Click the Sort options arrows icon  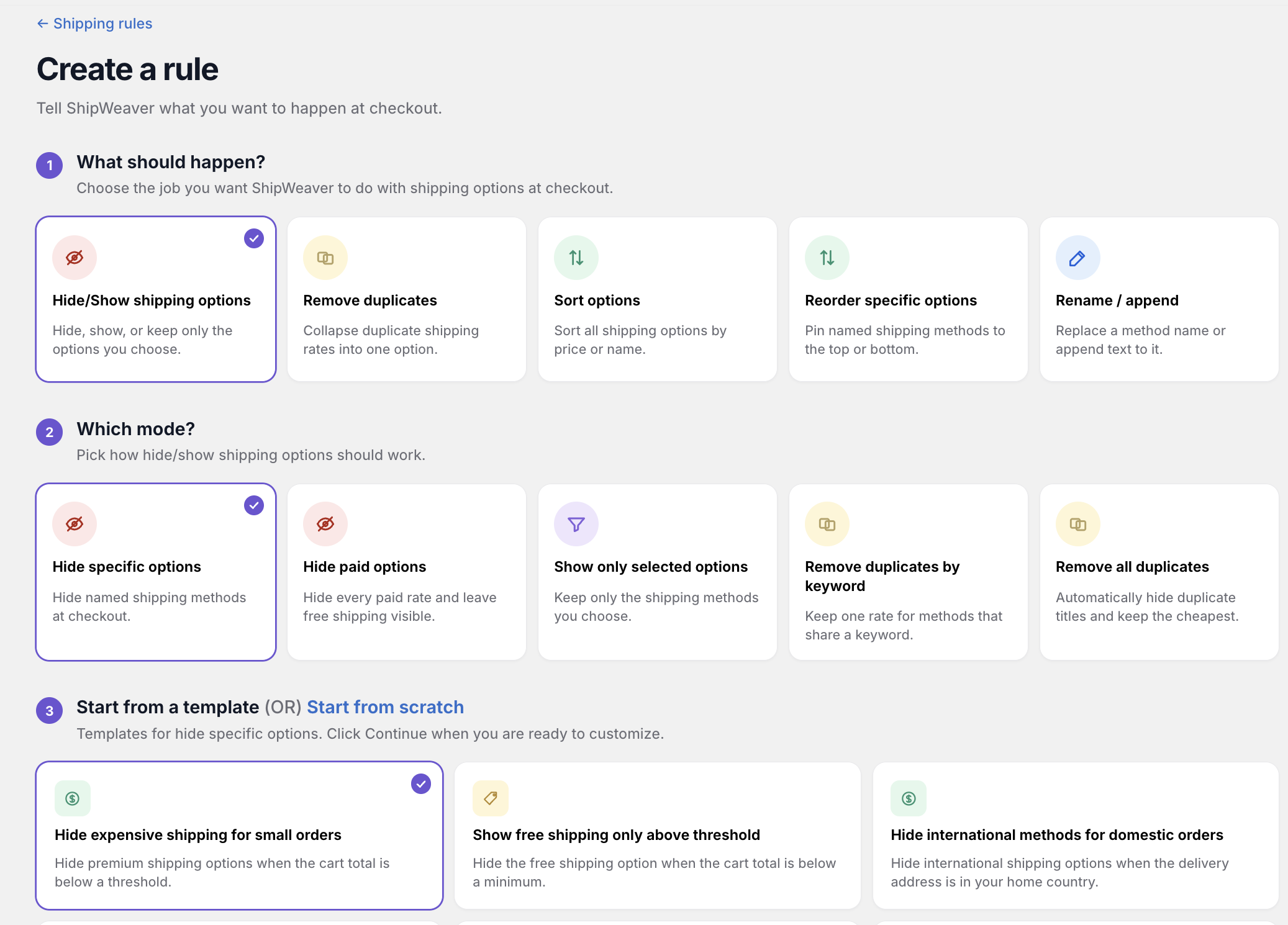click(576, 258)
